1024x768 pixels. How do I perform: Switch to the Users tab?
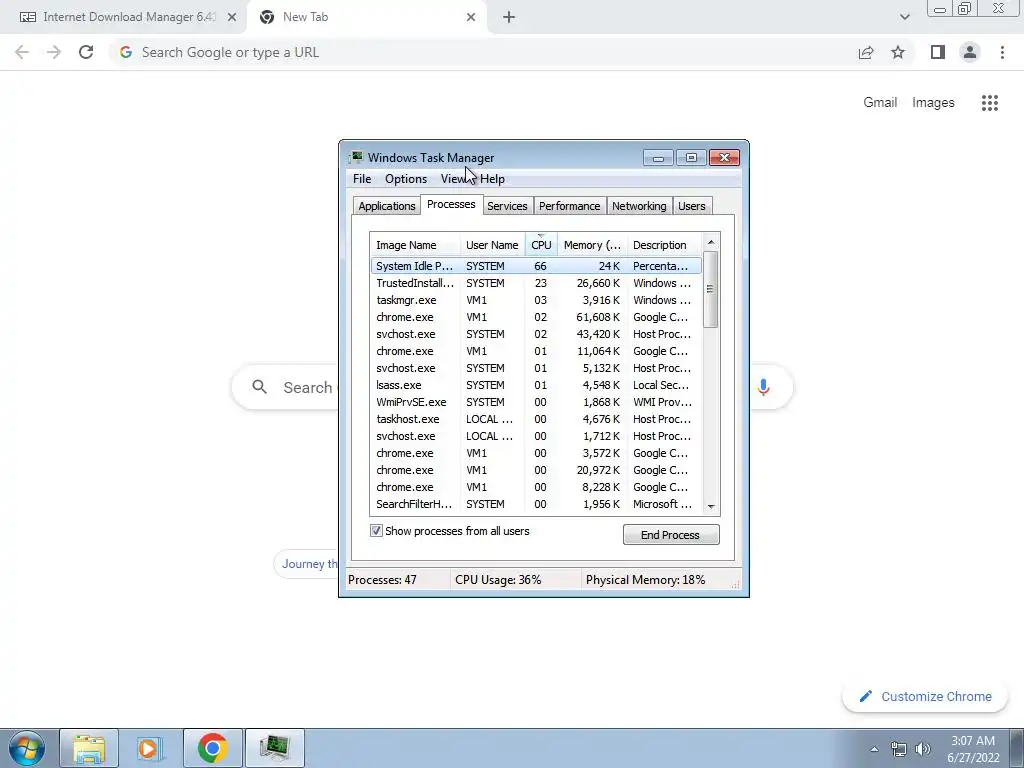coord(692,206)
